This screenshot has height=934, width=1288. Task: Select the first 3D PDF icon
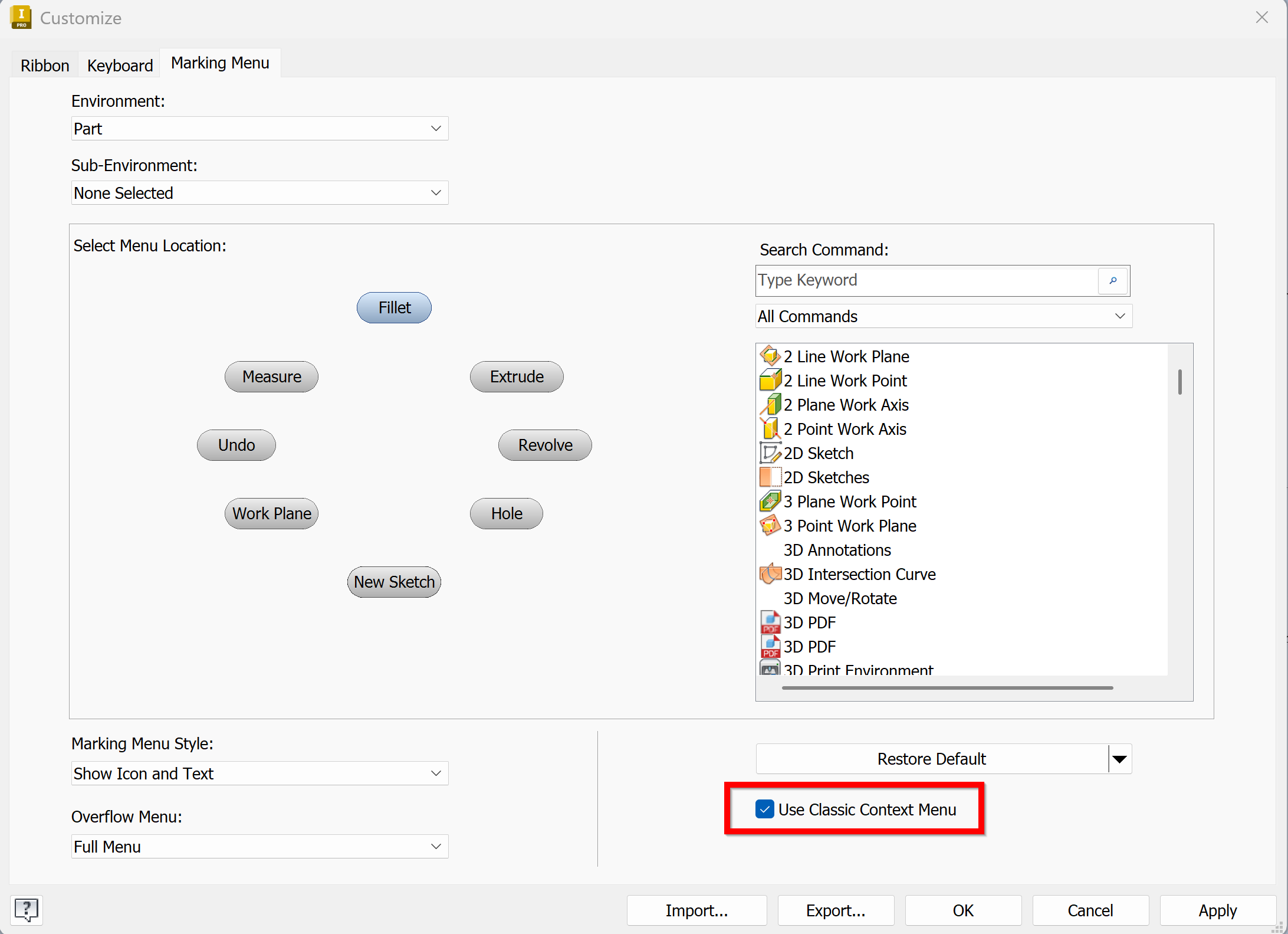point(770,622)
